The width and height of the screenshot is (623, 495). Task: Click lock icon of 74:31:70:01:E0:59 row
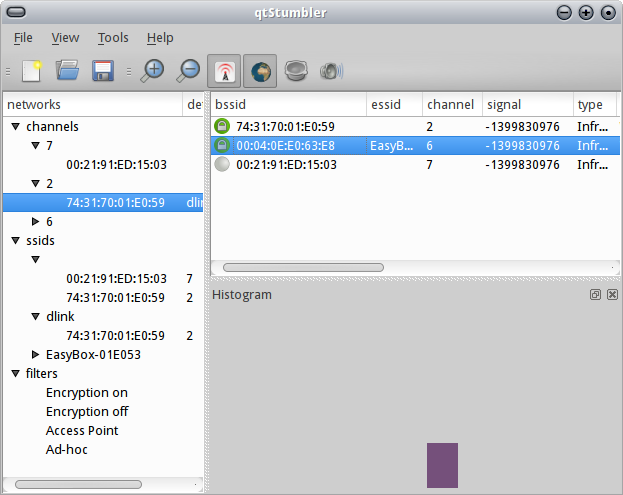(x=222, y=126)
